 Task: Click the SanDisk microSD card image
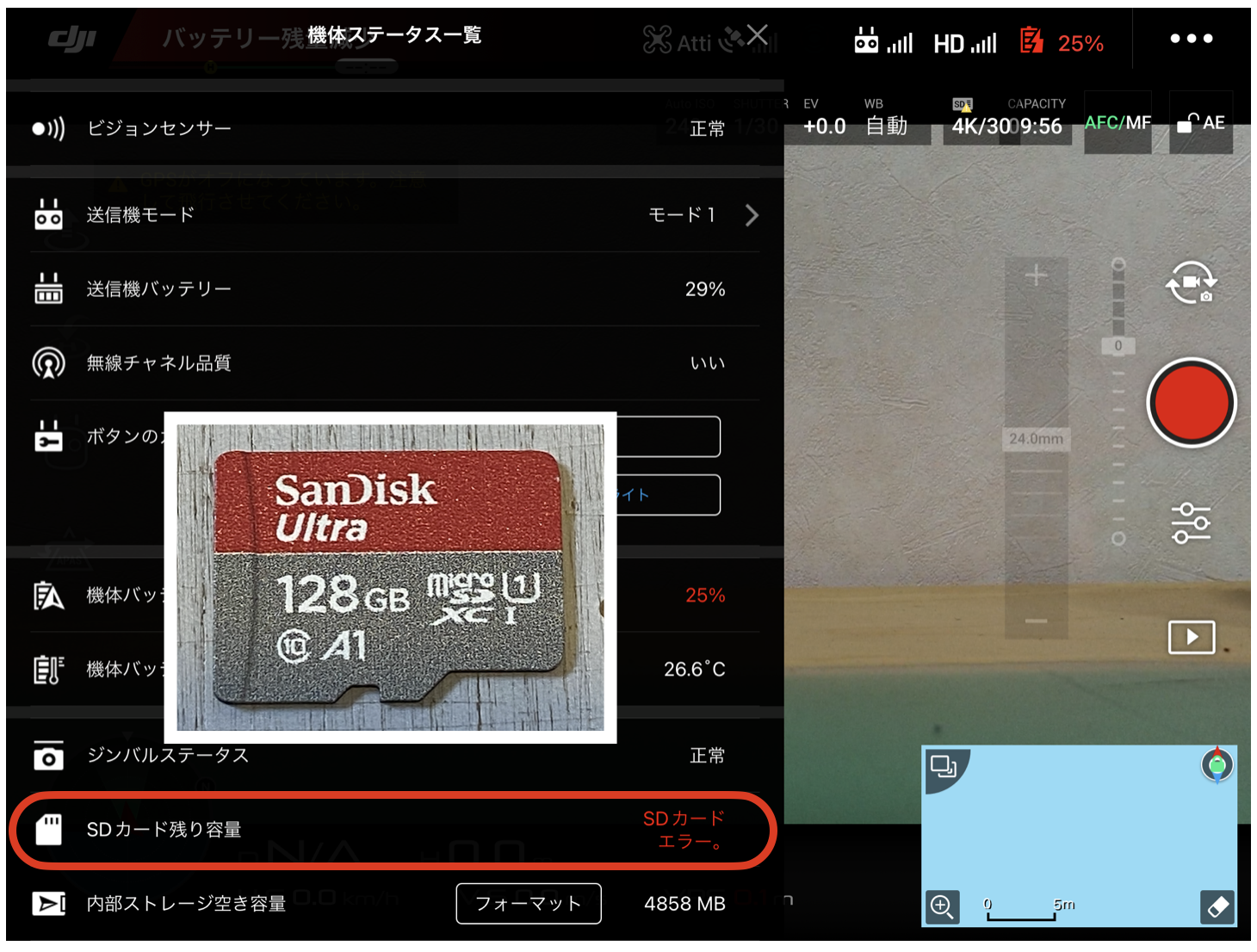click(390, 577)
